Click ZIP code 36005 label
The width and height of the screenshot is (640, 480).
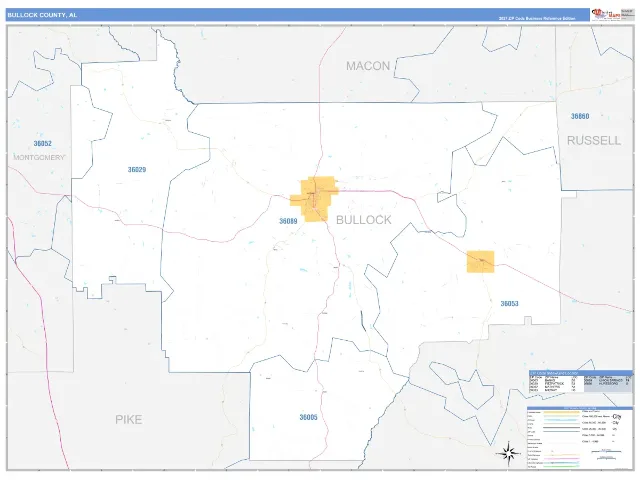308,417
